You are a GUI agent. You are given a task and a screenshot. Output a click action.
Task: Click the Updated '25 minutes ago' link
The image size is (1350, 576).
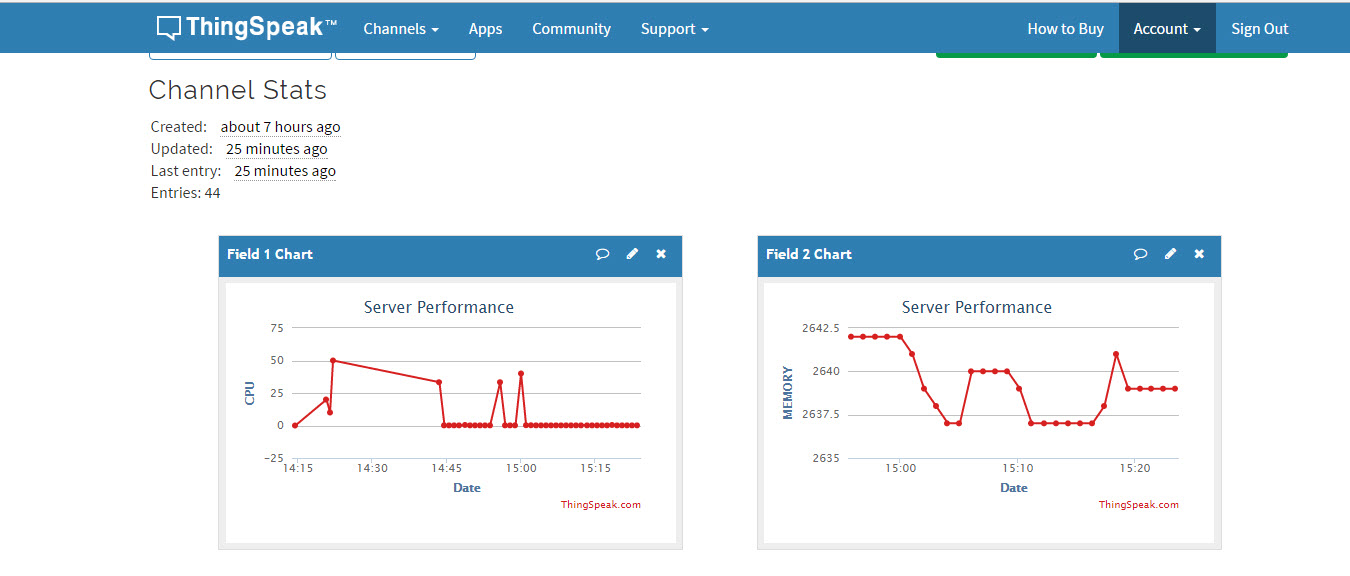277,148
